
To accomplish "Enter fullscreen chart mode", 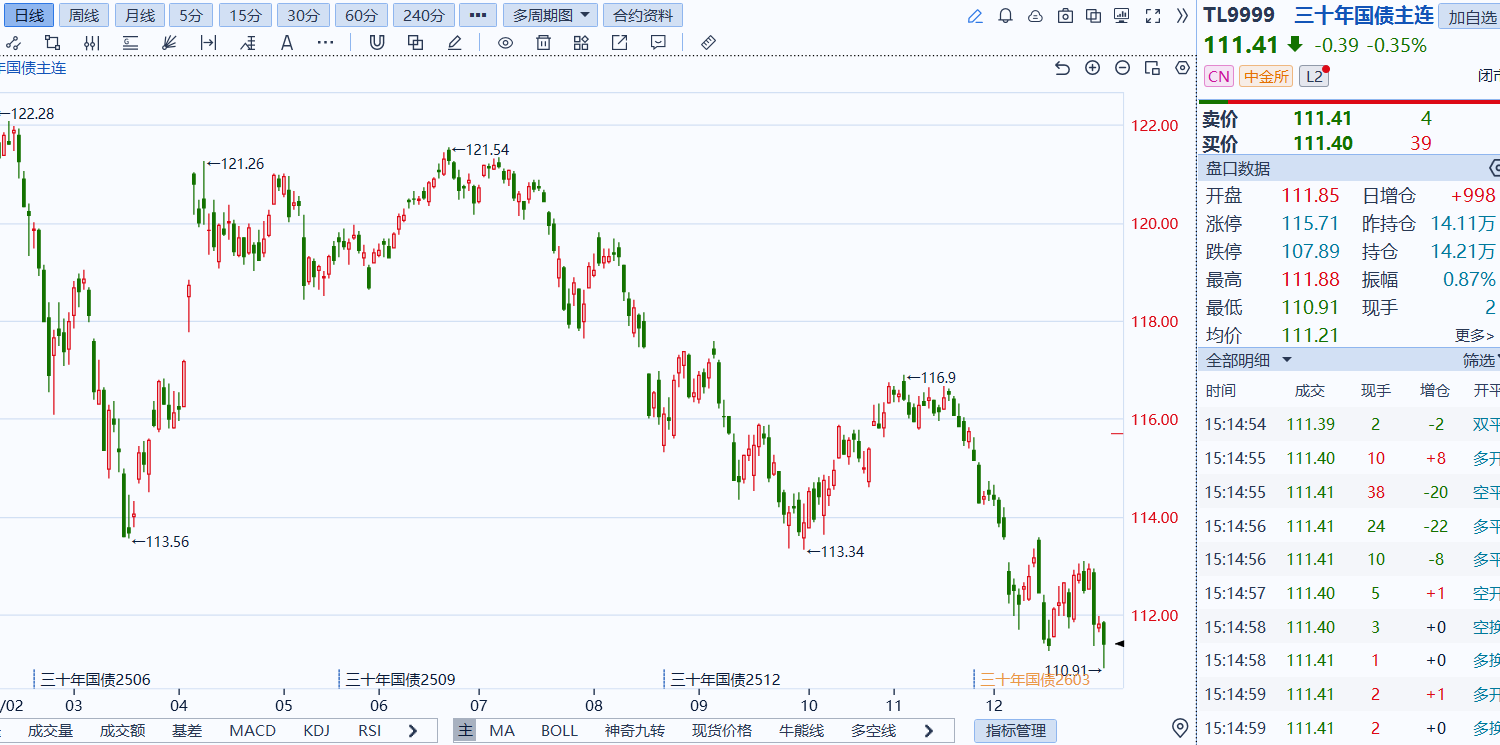I will [x=1153, y=16].
